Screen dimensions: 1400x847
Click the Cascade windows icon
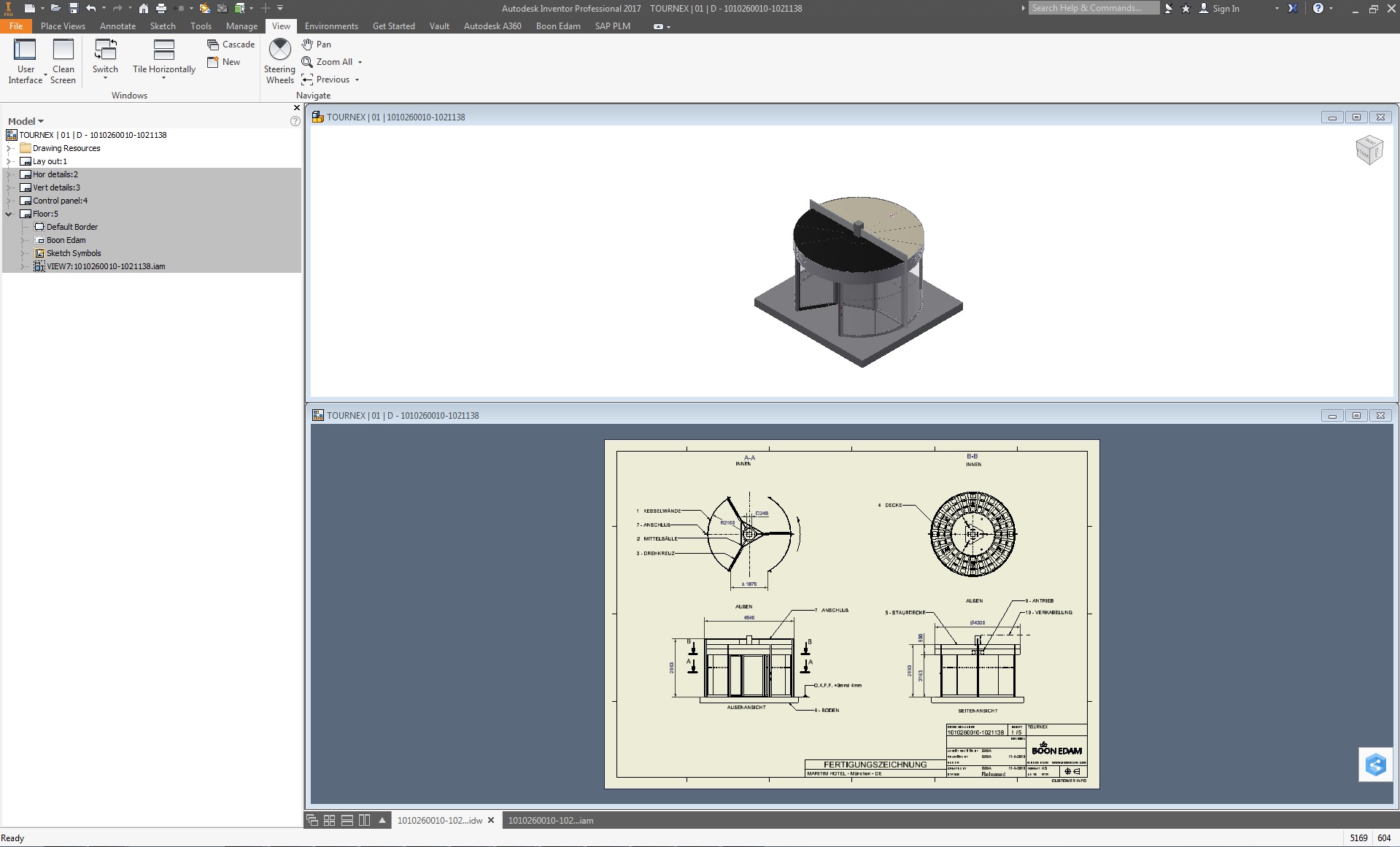(x=231, y=45)
